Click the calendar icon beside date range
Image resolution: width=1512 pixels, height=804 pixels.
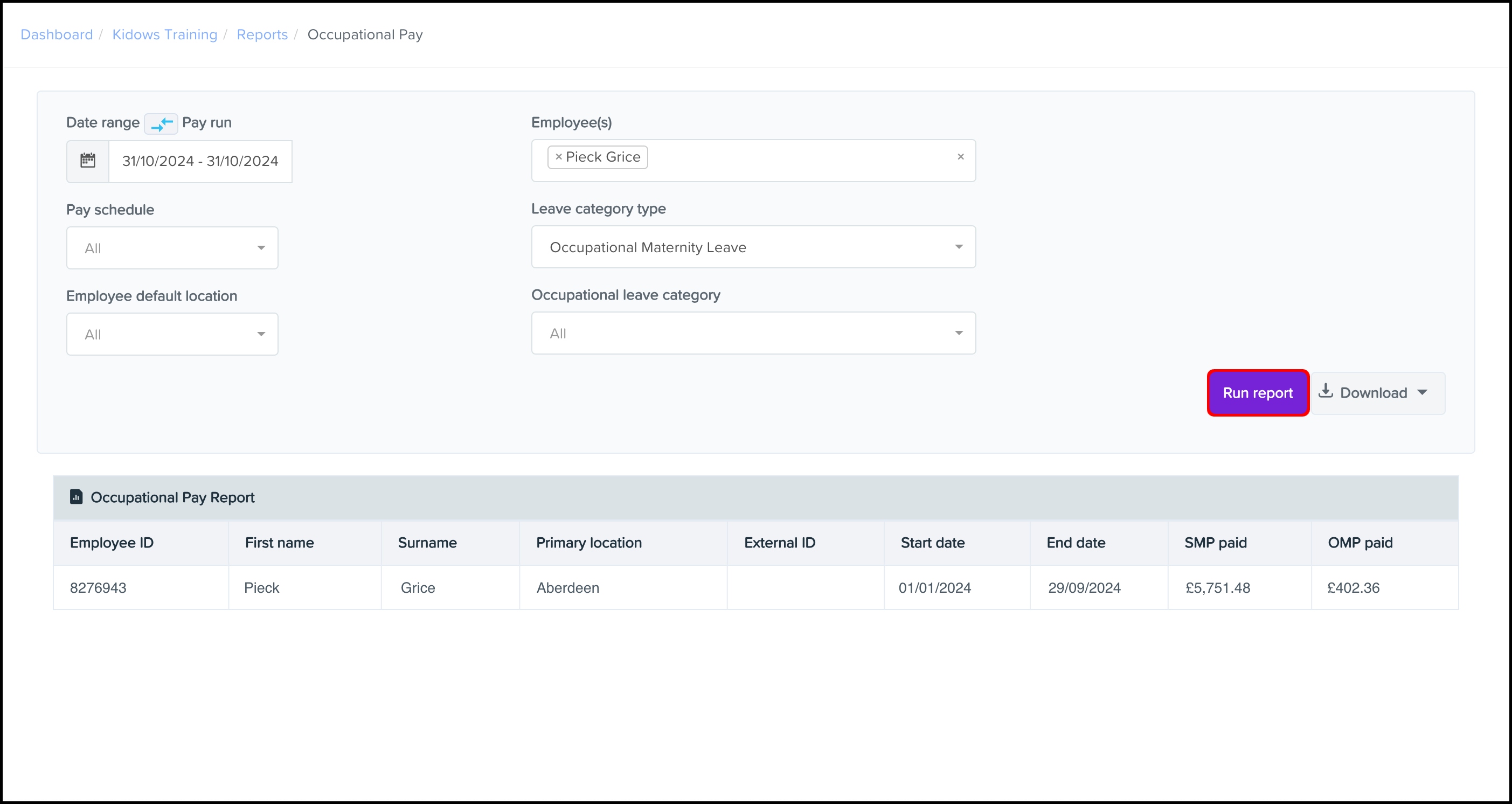point(87,161)
